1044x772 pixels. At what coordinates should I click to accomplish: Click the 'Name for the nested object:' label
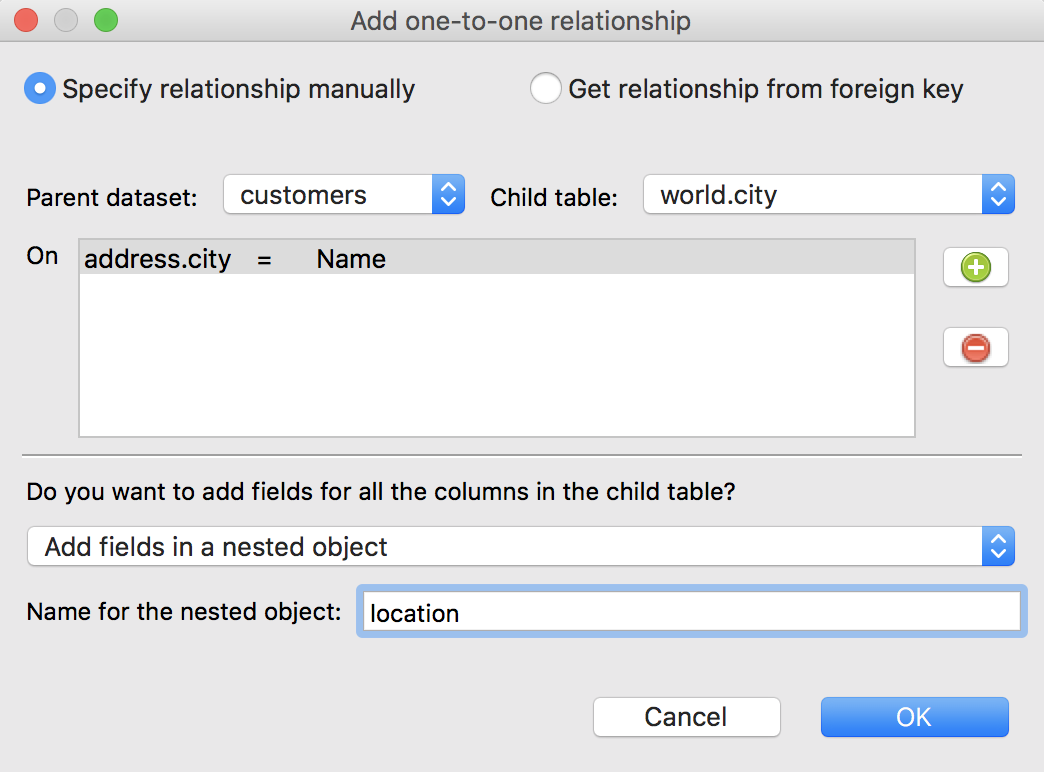(184, 612)
